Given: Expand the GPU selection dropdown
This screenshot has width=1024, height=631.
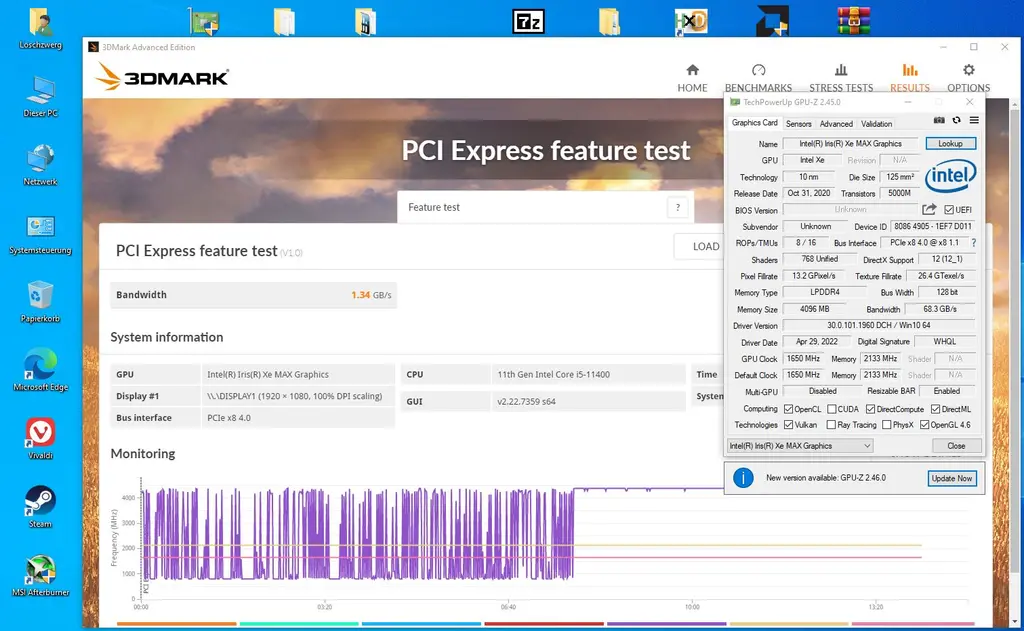Looking at the screenshot, I should point(866,446).
